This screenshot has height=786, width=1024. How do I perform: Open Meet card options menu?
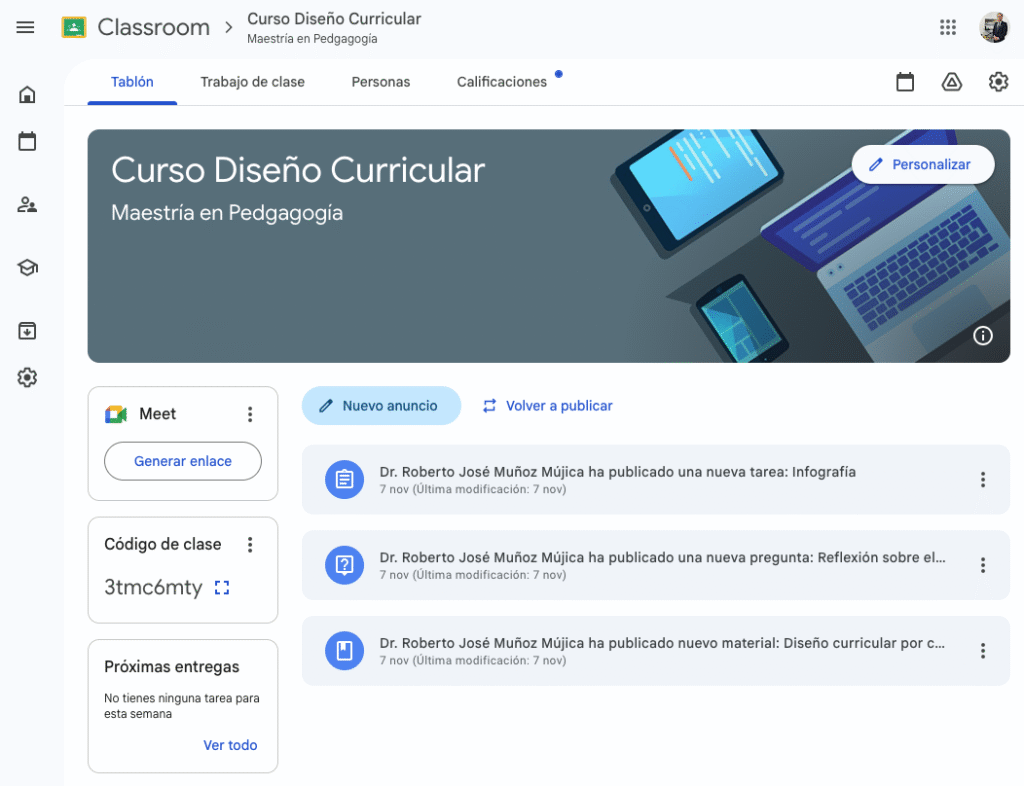click(x=250, y=414)
